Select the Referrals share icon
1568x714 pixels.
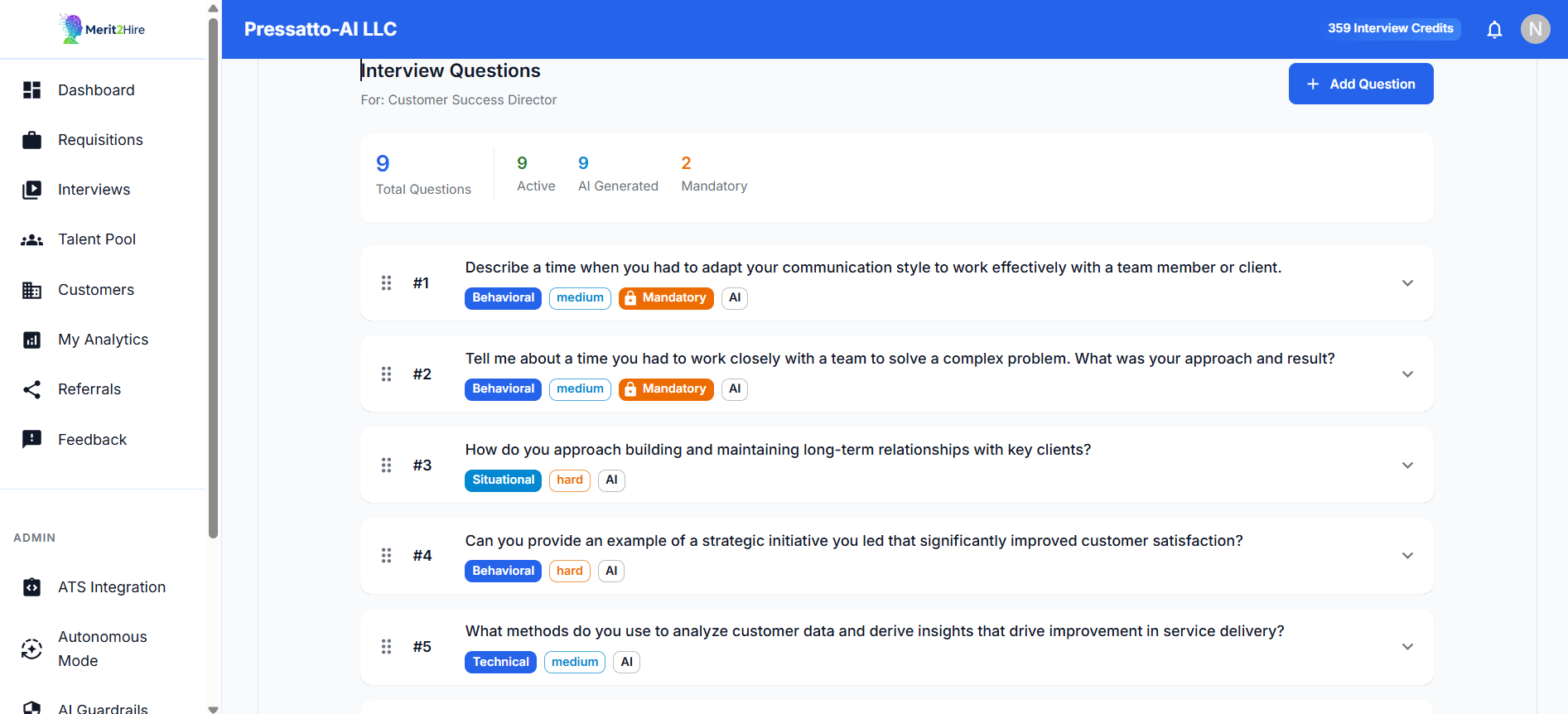(x=31, y=388)
